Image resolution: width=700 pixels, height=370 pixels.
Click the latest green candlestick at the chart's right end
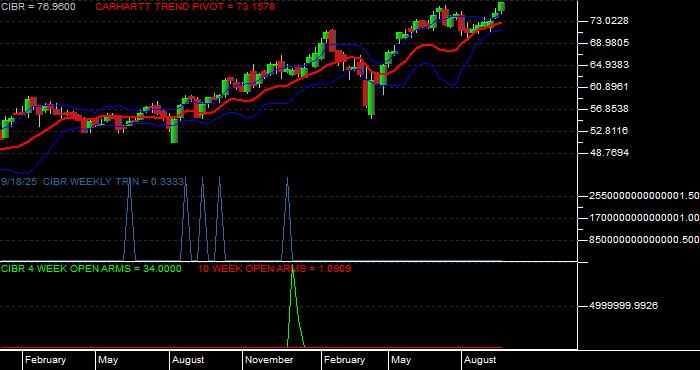[501, 6]
